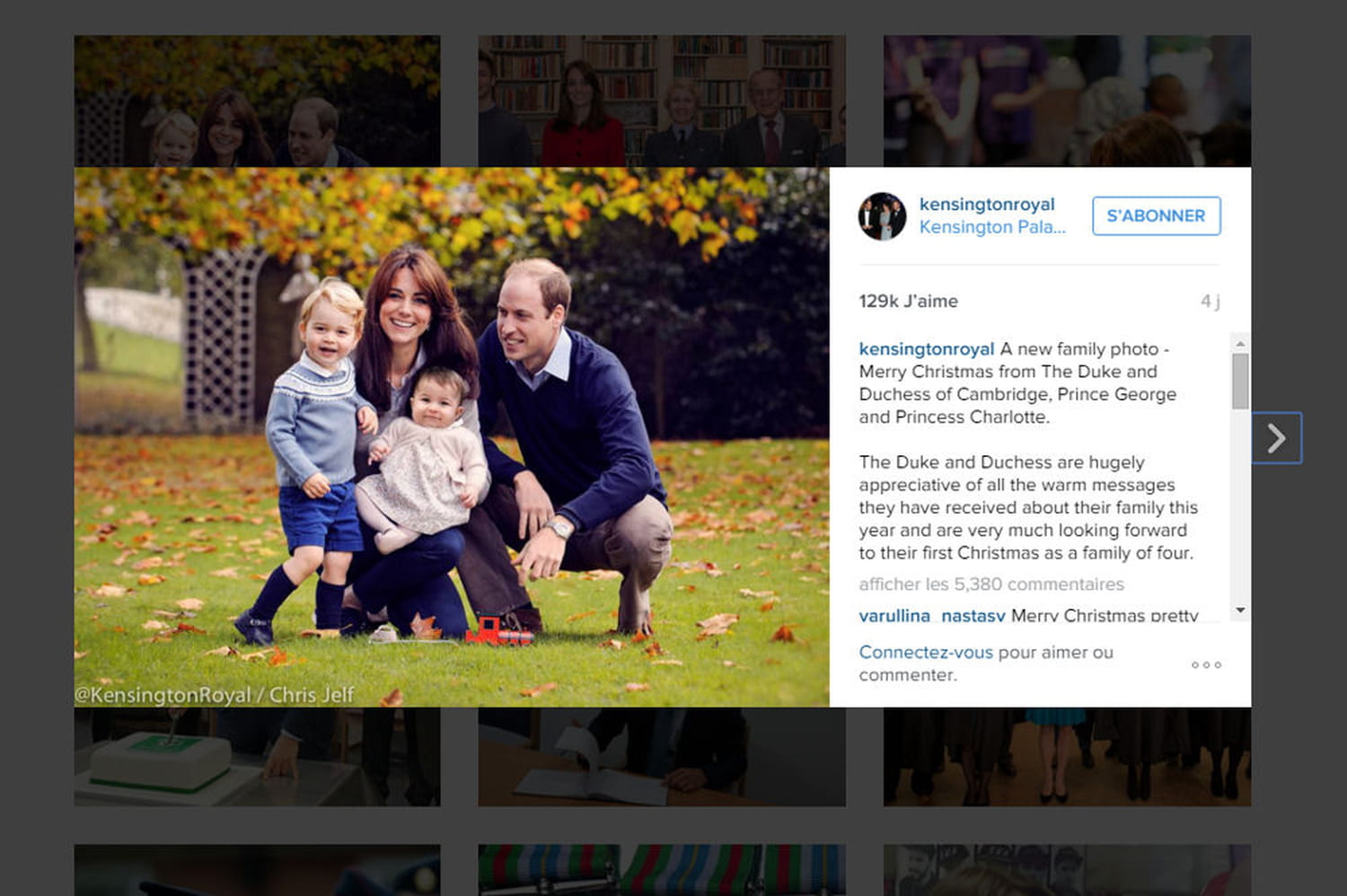Open varullina_nastasy commenter profile
This screenshot has height=896, width=1347.
click(932, 615)
